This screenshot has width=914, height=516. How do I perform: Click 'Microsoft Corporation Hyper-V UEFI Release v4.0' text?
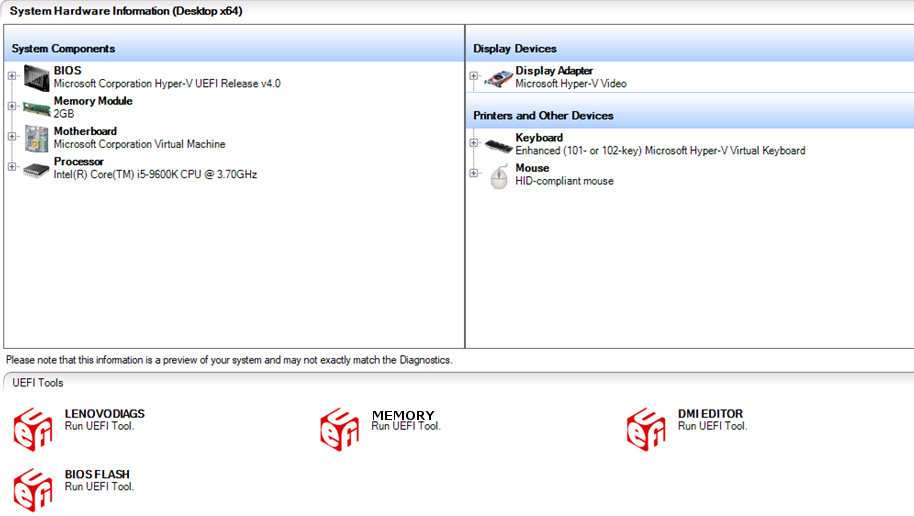[167, 83]
